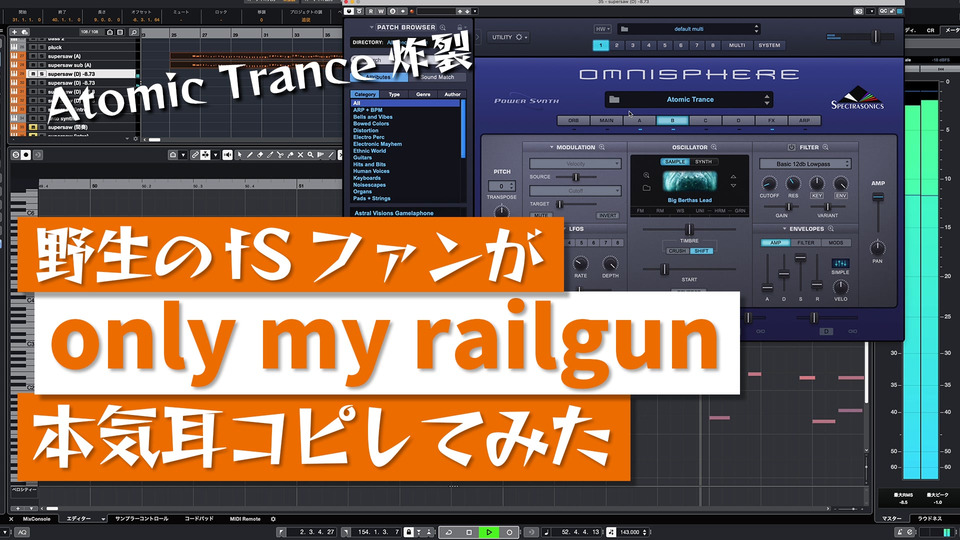Click the MULTI button
Viewport: 960px width, 540px height.
pyautogui.click(x=737, y=45)
